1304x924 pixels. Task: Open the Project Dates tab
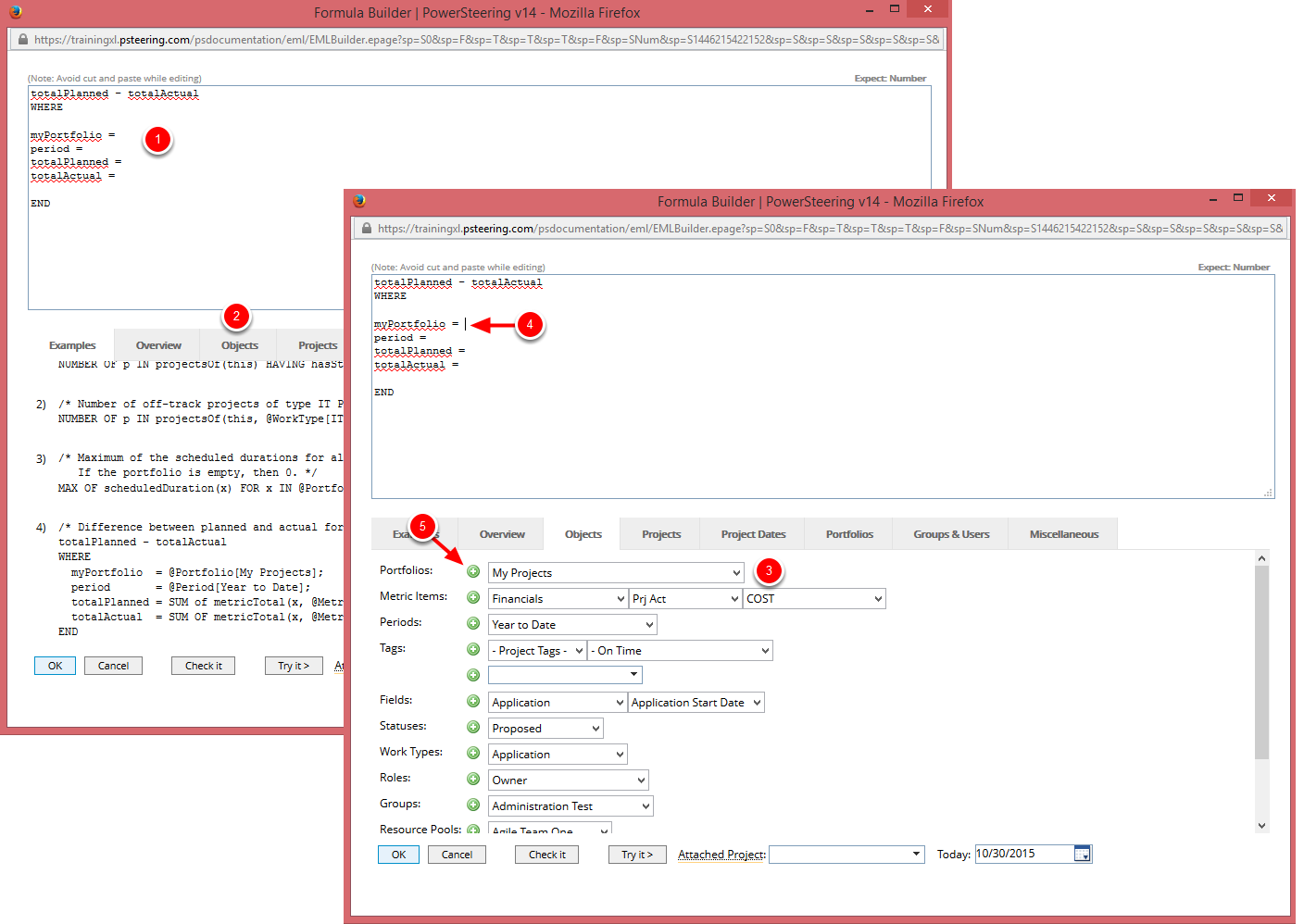(x=753, y=534)
